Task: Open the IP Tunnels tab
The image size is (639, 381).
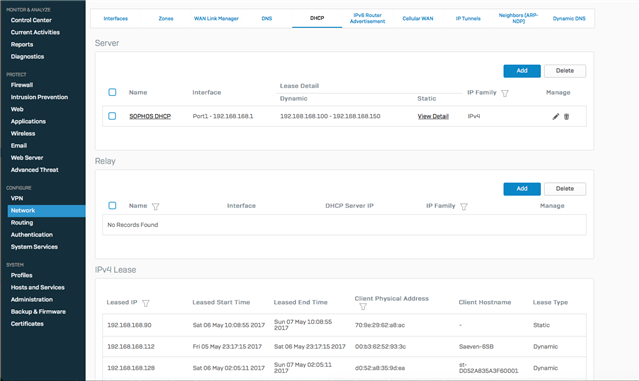Action: click(468, 18)
